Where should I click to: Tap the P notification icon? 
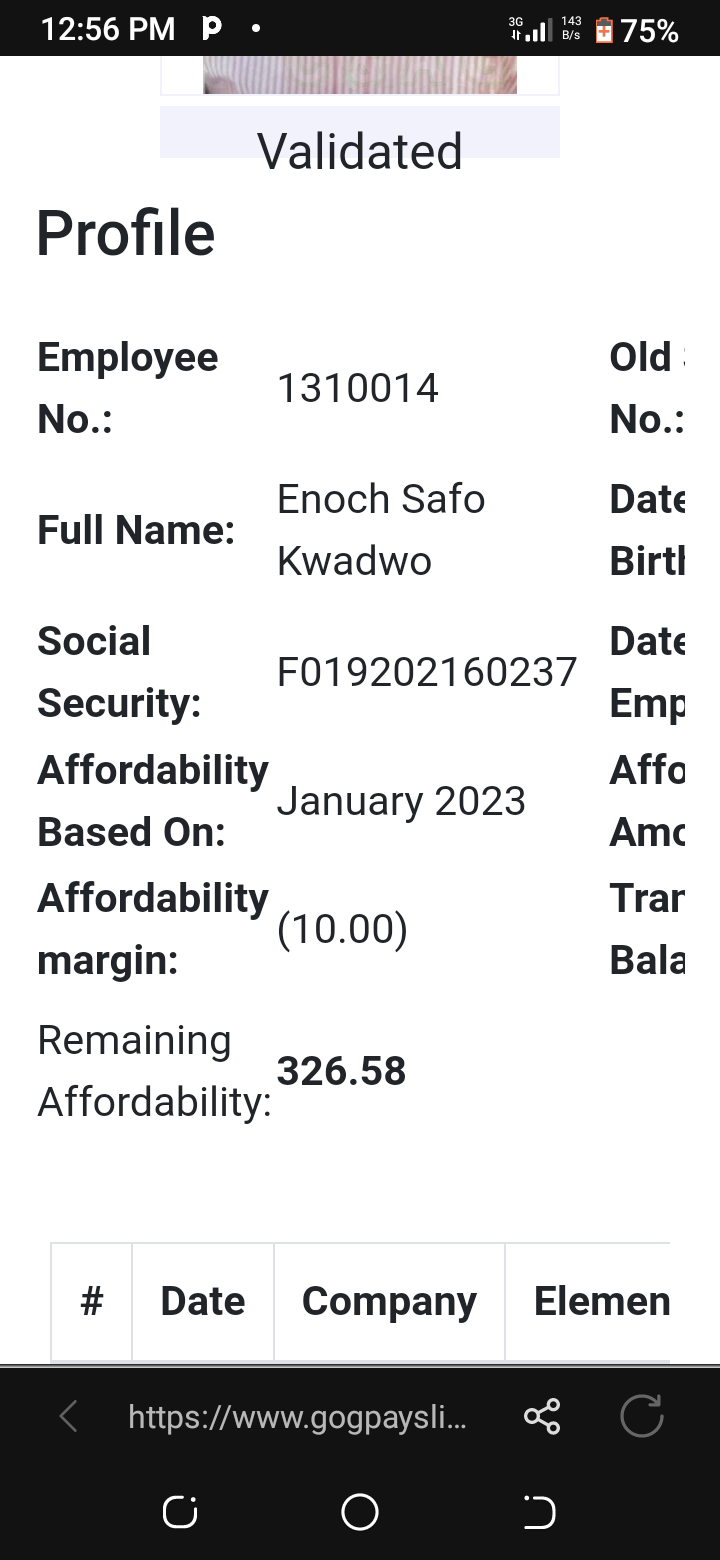(x=212, y=29)
